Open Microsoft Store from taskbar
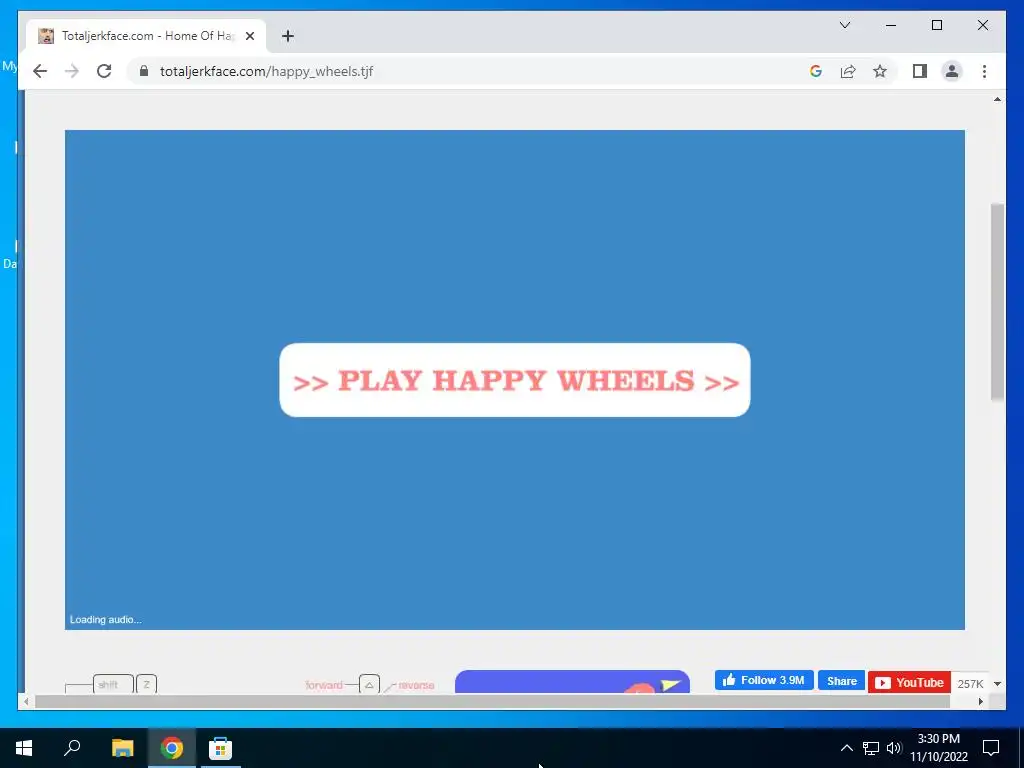This screenshot has width=1024, height=768. [x=220, y=748]
